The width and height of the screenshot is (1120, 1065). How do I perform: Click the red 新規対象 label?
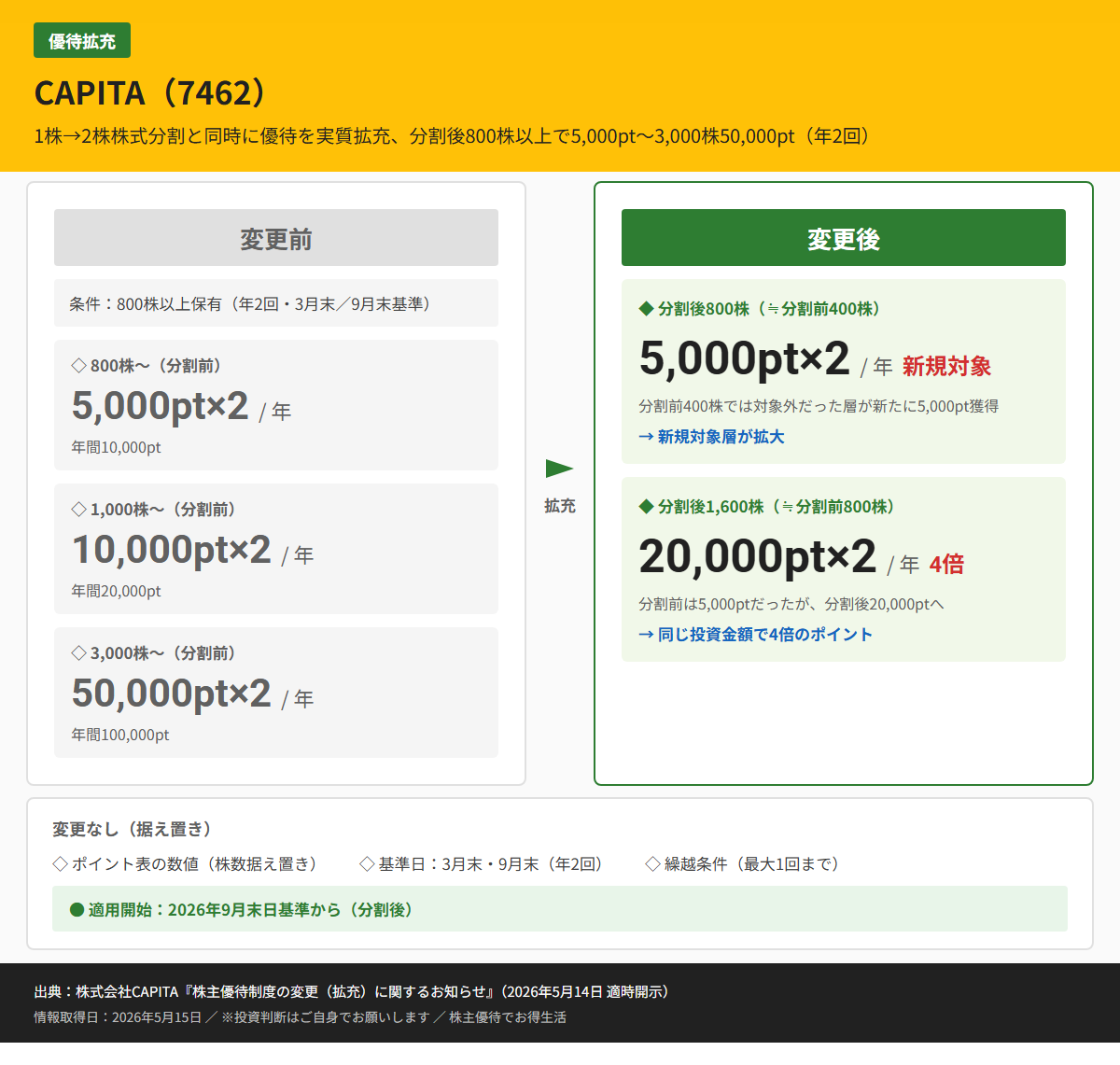[946, 366]
